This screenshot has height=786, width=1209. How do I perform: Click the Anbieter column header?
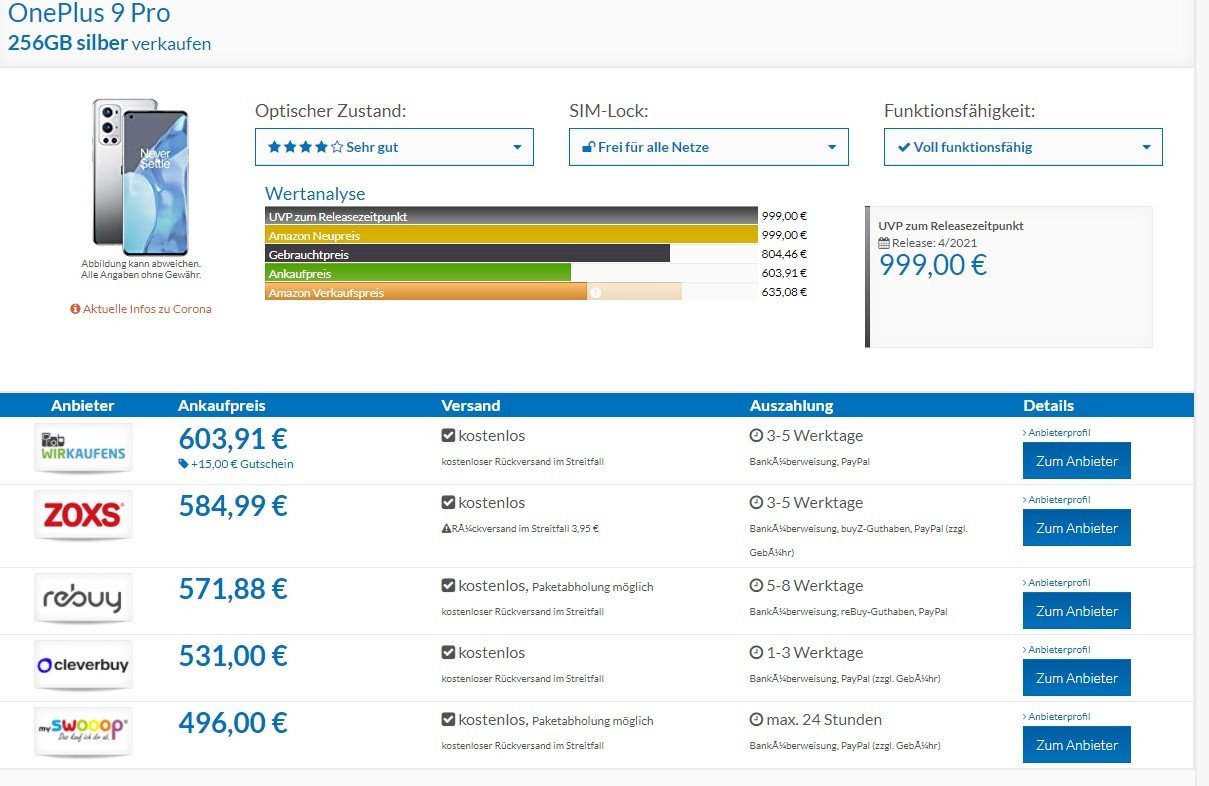point(83,405)
